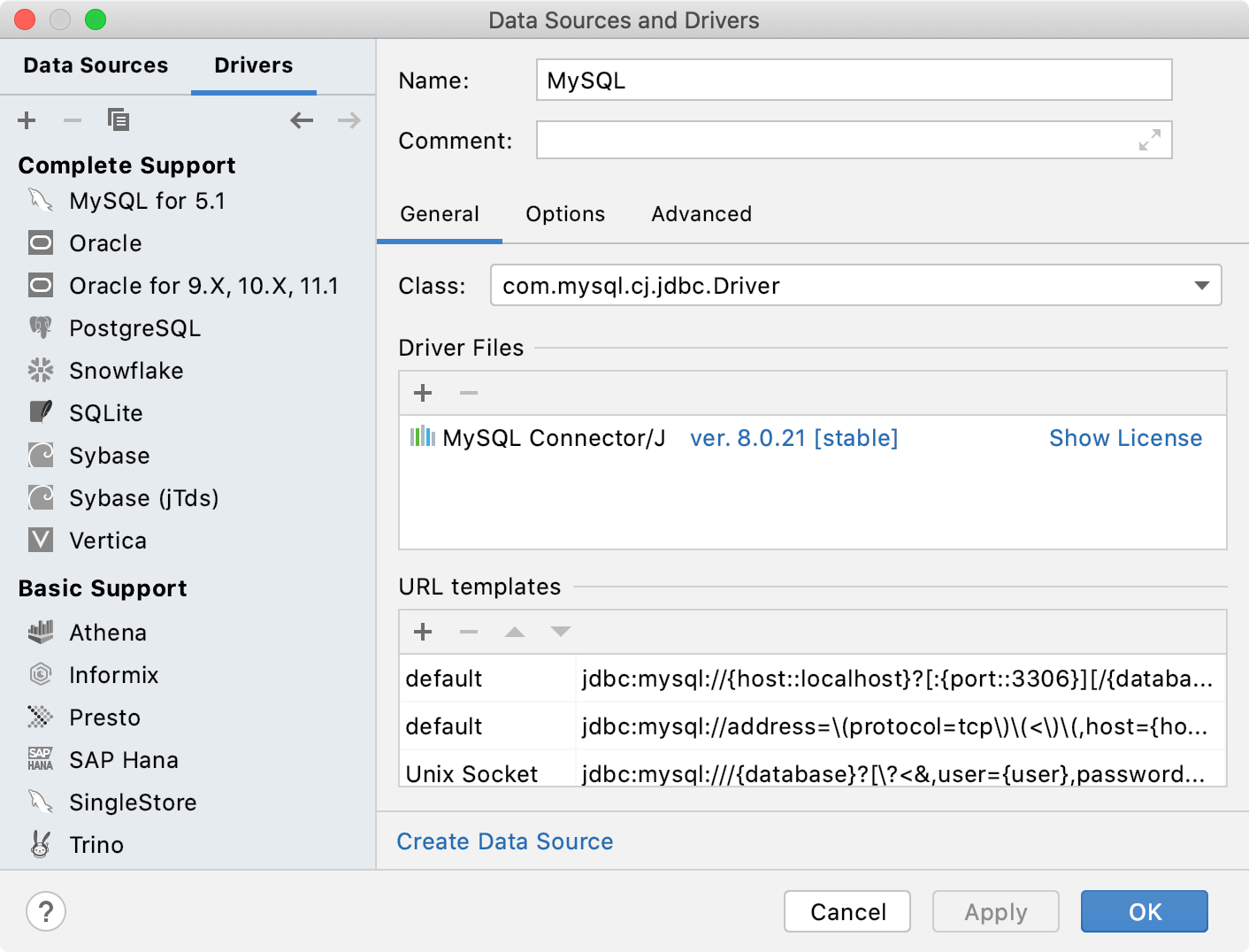Click the back navigation arrow
The width and height of the screenshot is (1249, 952).
302,120
